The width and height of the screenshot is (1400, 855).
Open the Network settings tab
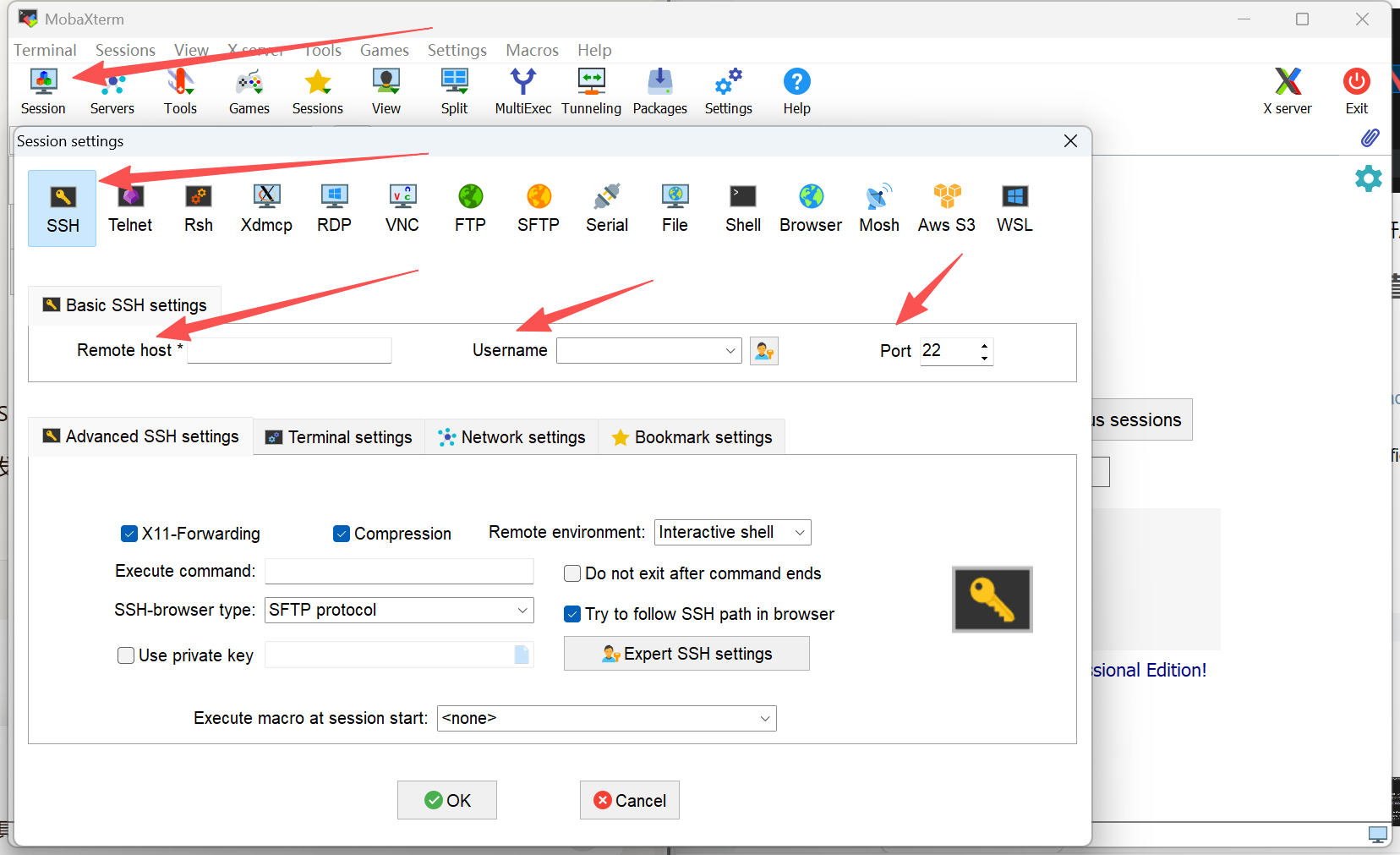511,437
